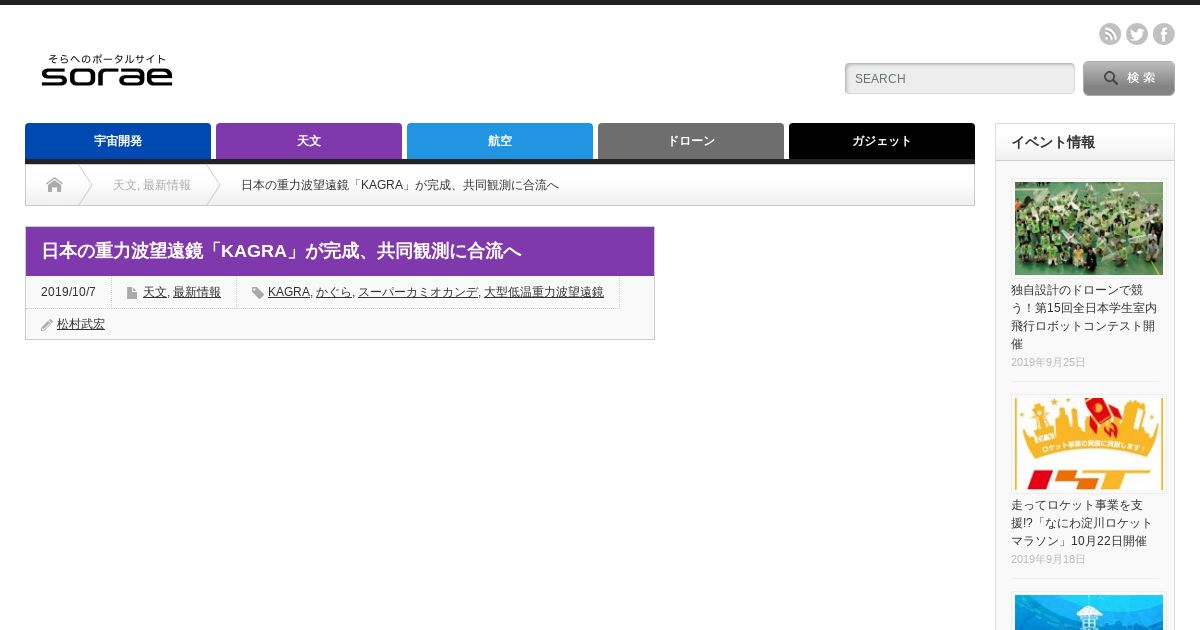Go to home via breadcrumb house icon

point(54,185)
